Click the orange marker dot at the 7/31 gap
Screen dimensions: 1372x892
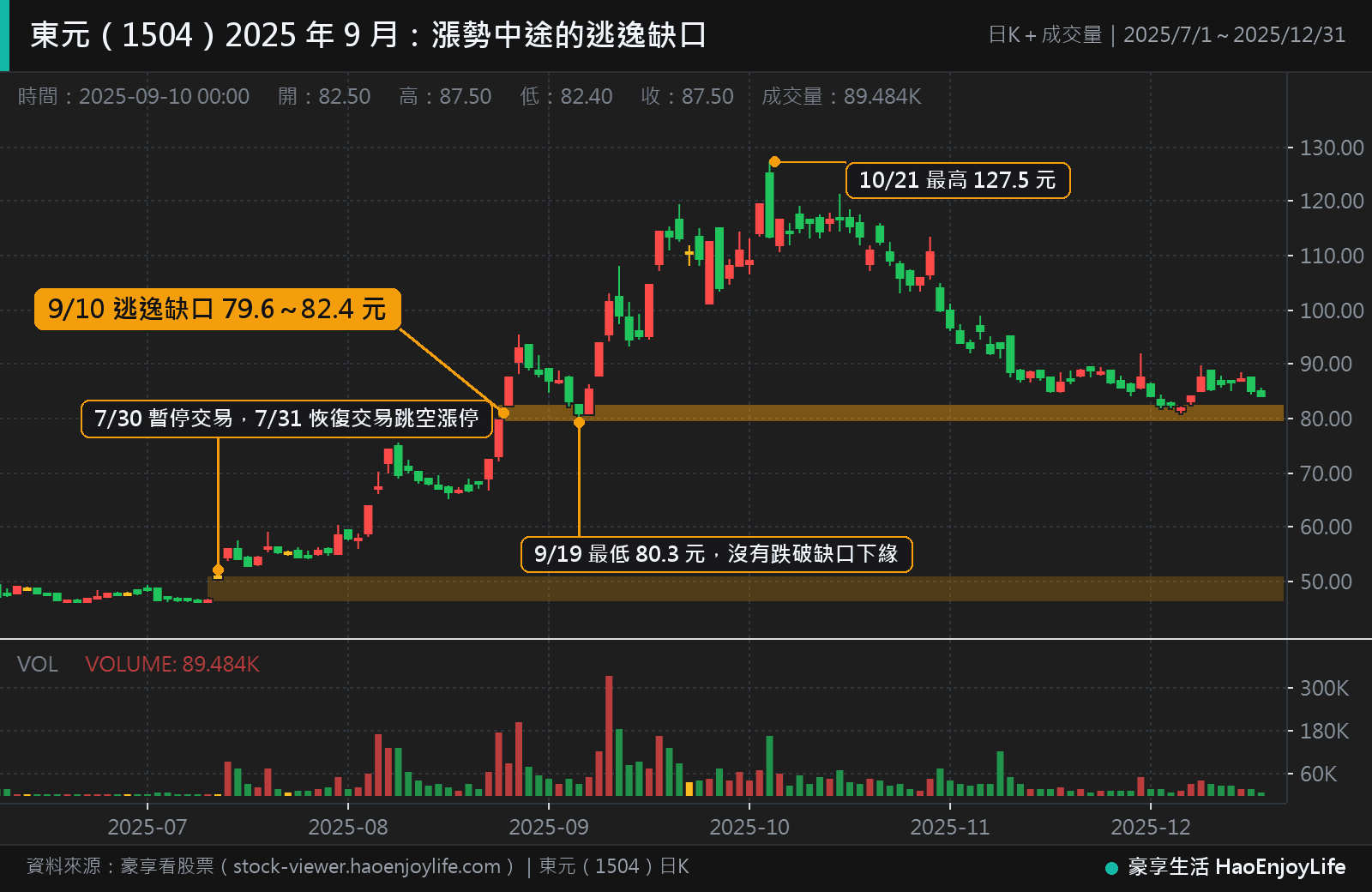(x=218, y=570)
